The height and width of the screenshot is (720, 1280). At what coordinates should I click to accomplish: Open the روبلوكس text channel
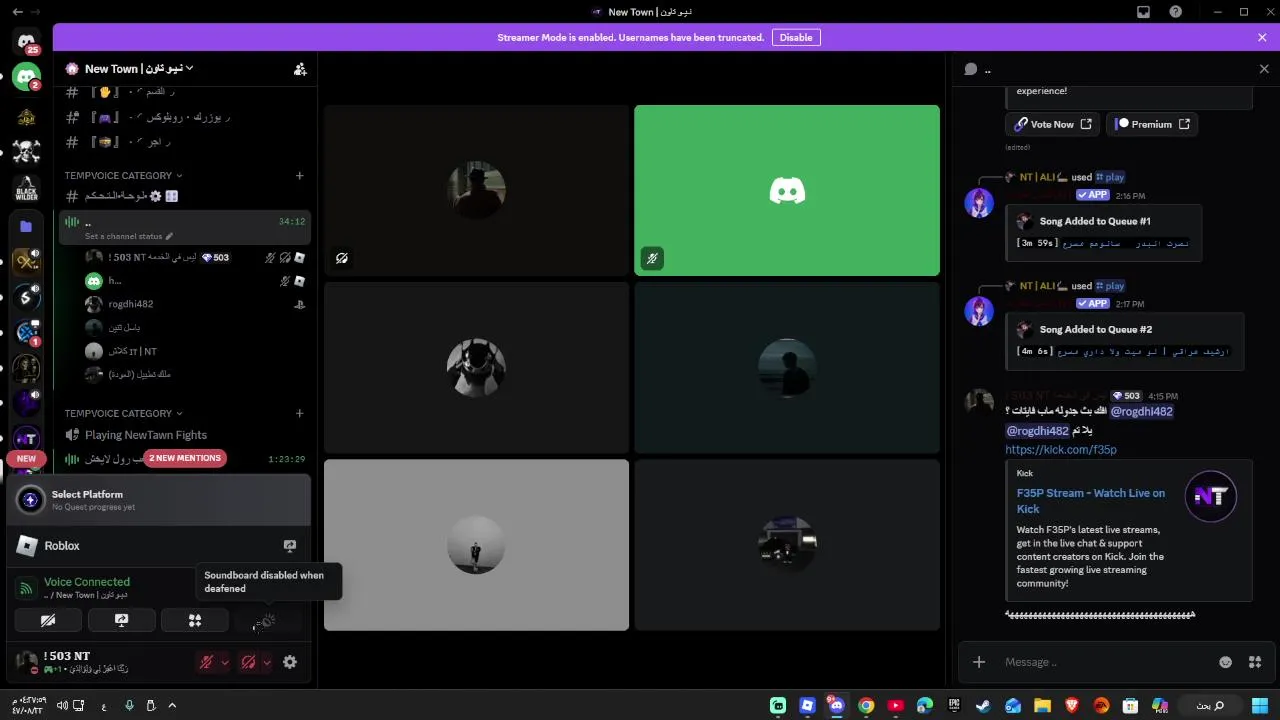[x=185, y=117]
